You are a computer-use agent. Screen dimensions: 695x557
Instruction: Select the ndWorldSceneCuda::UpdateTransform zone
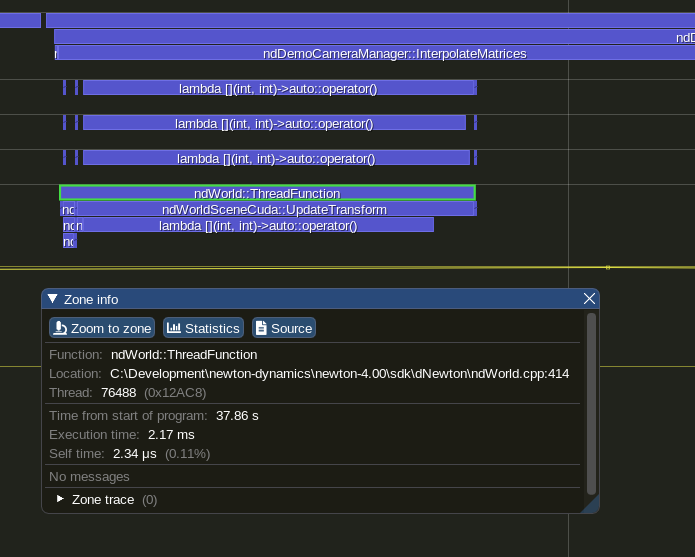274,209
